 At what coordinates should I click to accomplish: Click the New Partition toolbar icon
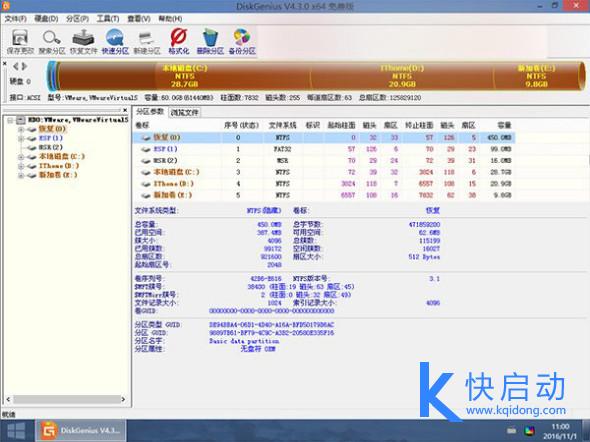pos(147,42)
